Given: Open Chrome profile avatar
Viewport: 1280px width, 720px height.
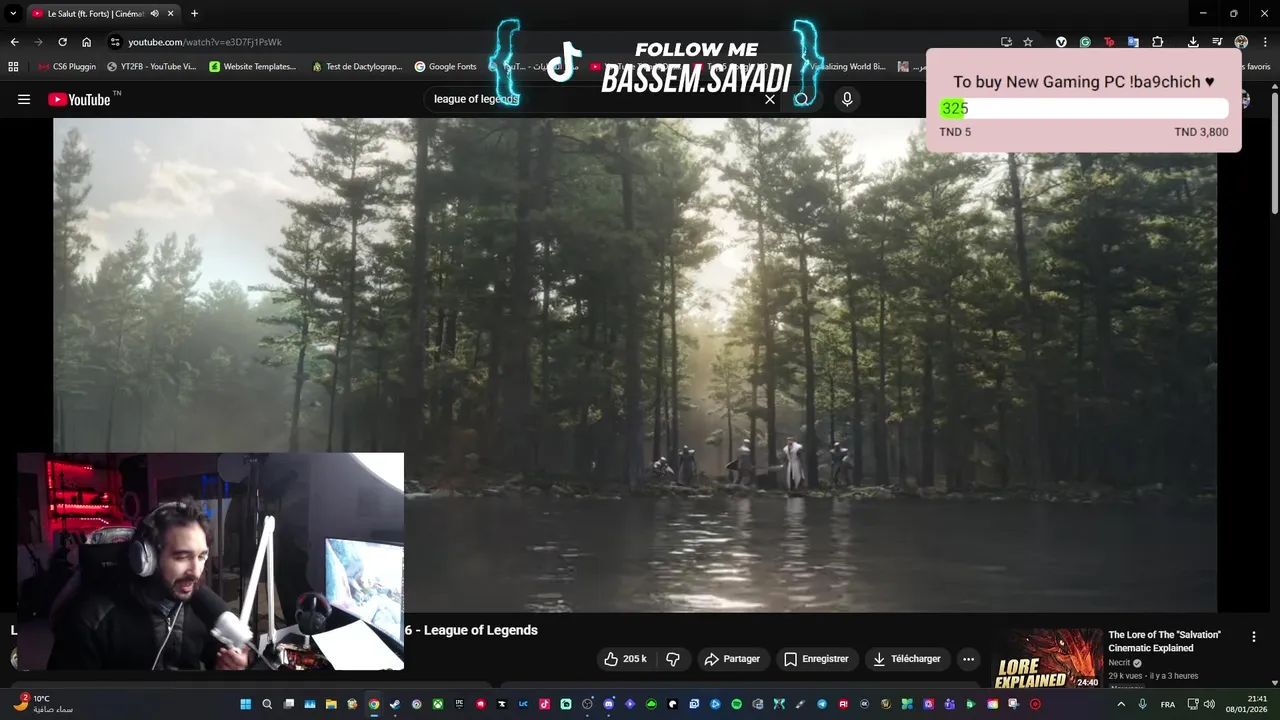Looking at the screenshot, I should (1241, 42).
